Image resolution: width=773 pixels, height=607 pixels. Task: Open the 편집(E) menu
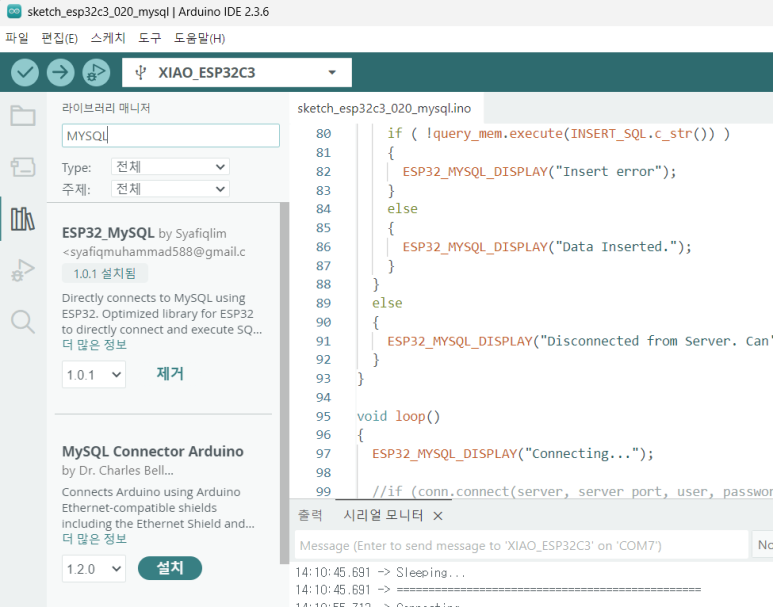click(60, 38)
